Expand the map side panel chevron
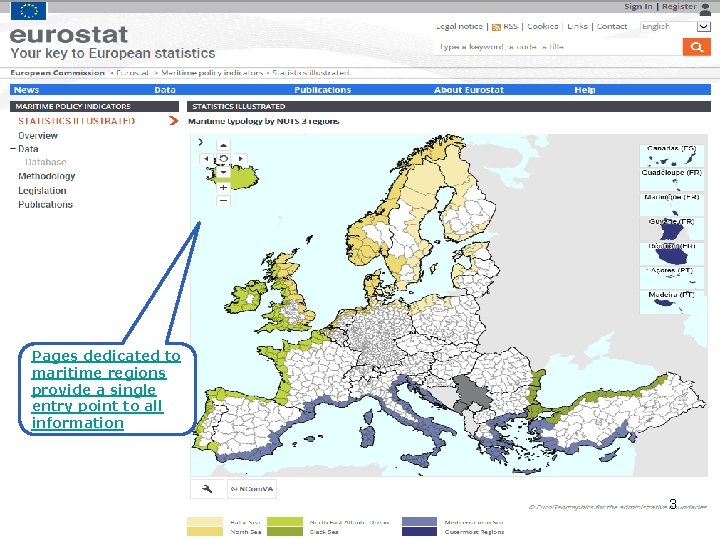 click(x=201, y=142)
